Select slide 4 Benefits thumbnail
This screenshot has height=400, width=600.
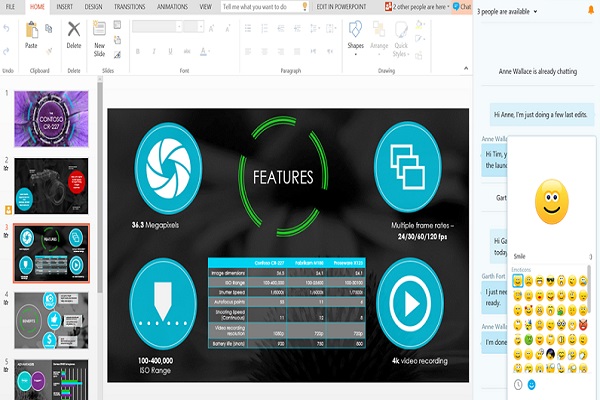coord(51,320)
